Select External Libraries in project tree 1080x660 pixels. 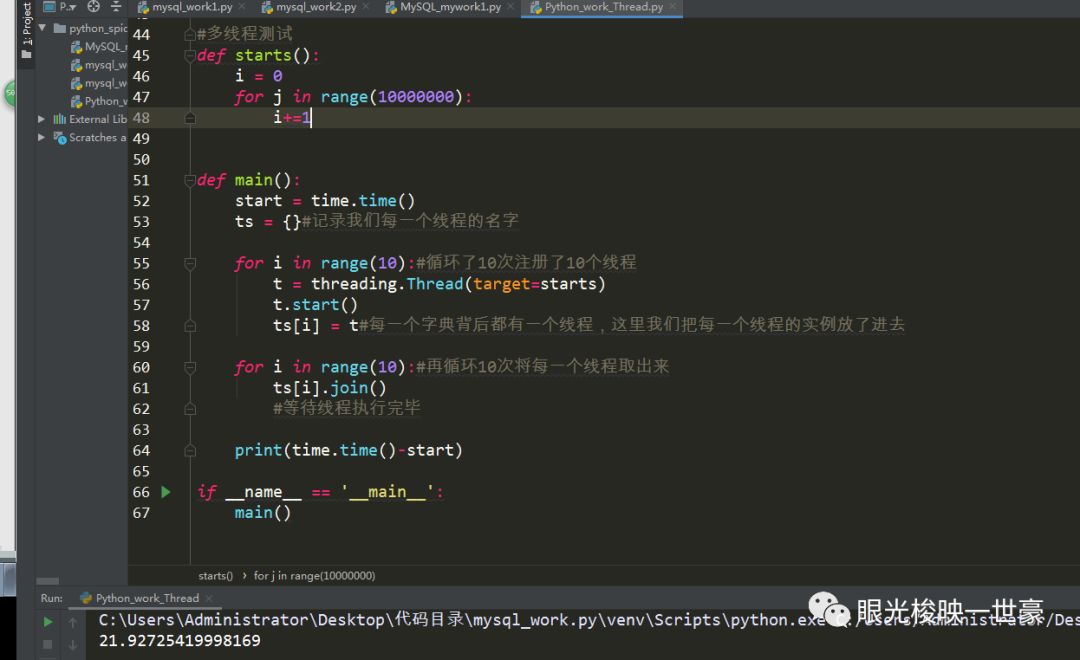coord(90,119)
